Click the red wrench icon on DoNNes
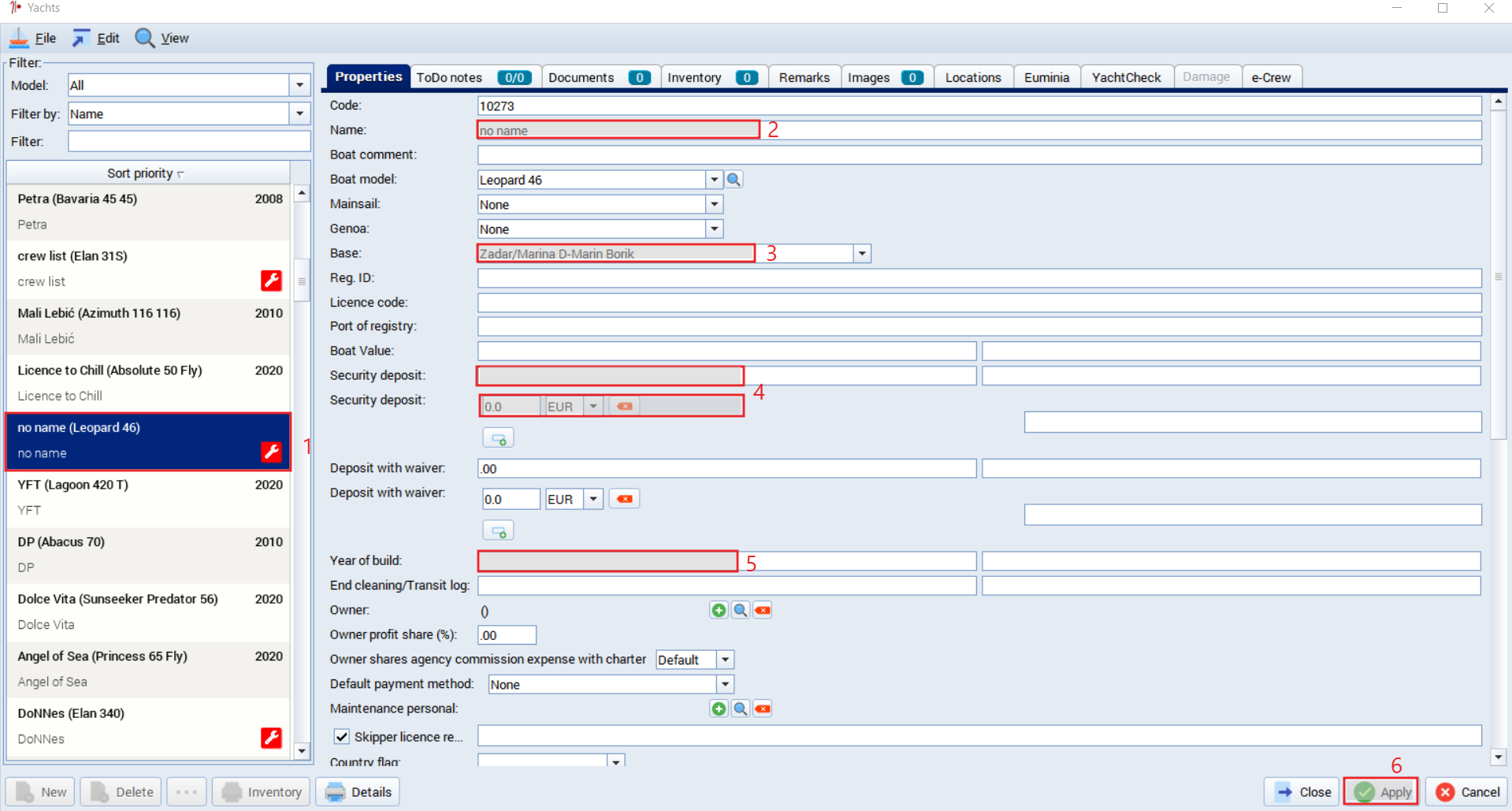1512x811 pixels. click(271, 738)
